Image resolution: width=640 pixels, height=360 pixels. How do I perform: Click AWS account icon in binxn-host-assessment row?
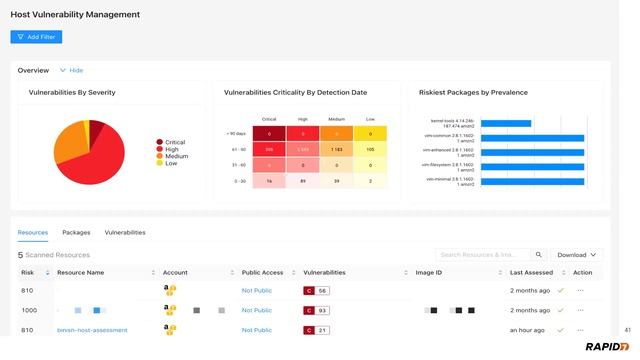[x=170, y=329]
